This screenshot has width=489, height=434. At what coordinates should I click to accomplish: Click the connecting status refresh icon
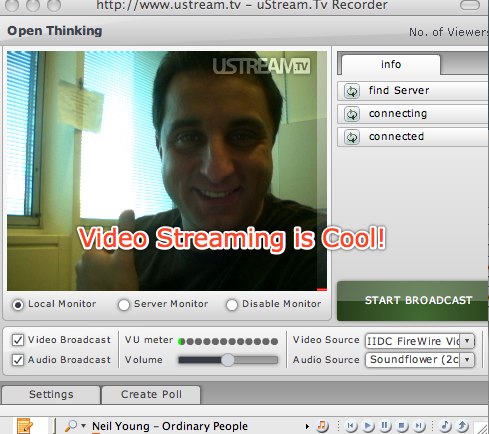point(352,114)
